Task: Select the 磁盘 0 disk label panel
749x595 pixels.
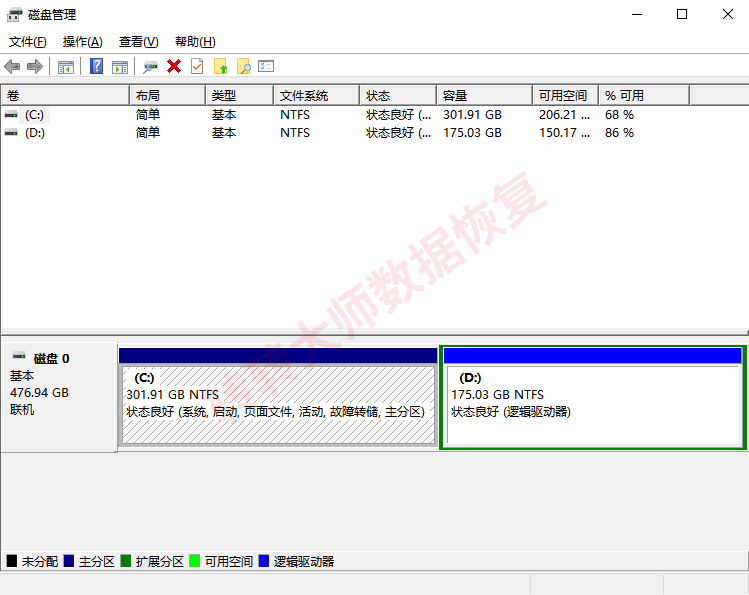Action: (x=59, y=397)
